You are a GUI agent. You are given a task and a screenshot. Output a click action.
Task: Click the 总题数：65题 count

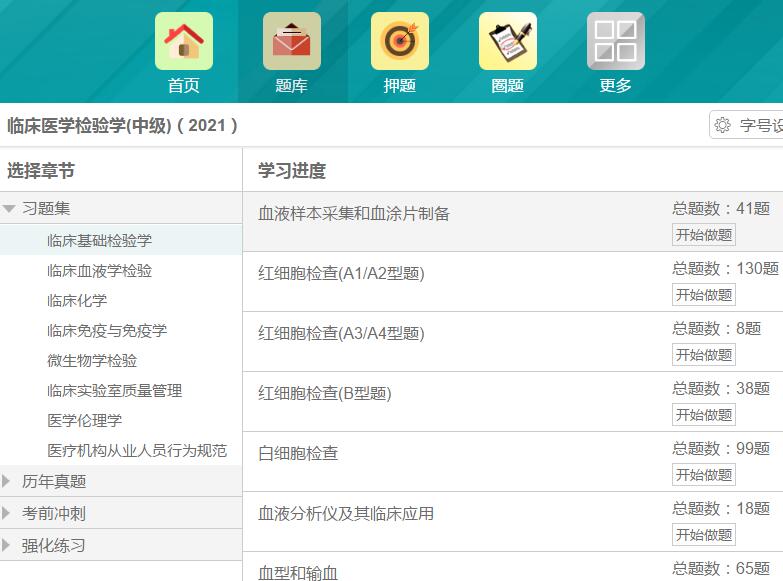(721, 568)
